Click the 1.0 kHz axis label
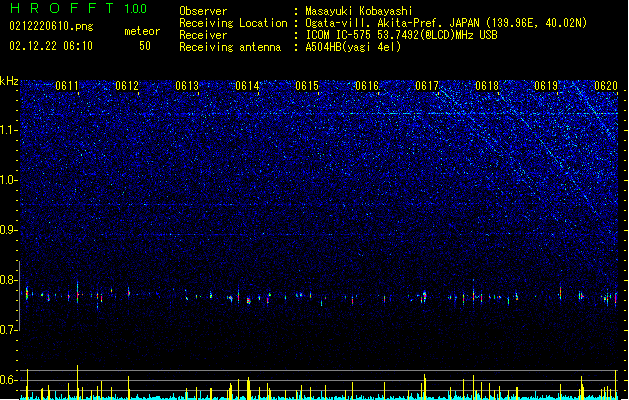 click(x=9, y=180)
